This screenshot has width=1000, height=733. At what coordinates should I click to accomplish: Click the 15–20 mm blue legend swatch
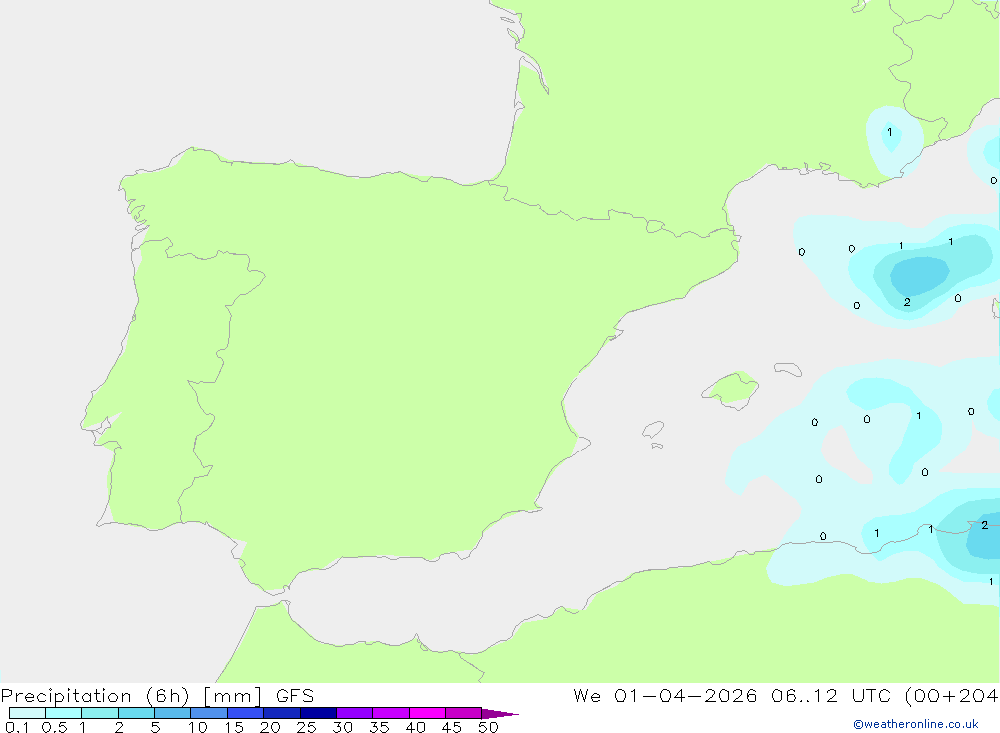click(246, 713)
